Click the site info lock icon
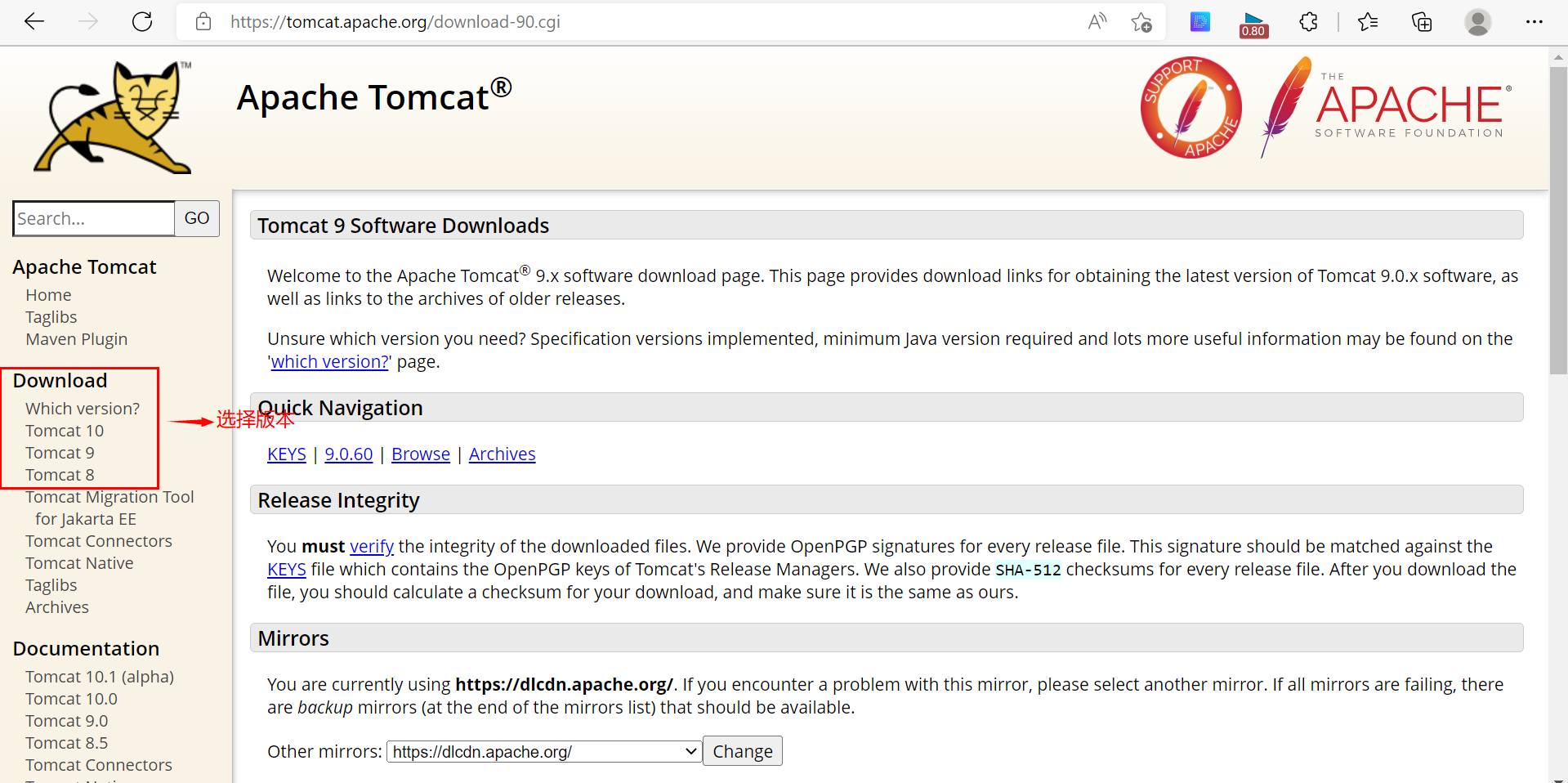1568x783 pixels. 203,22
